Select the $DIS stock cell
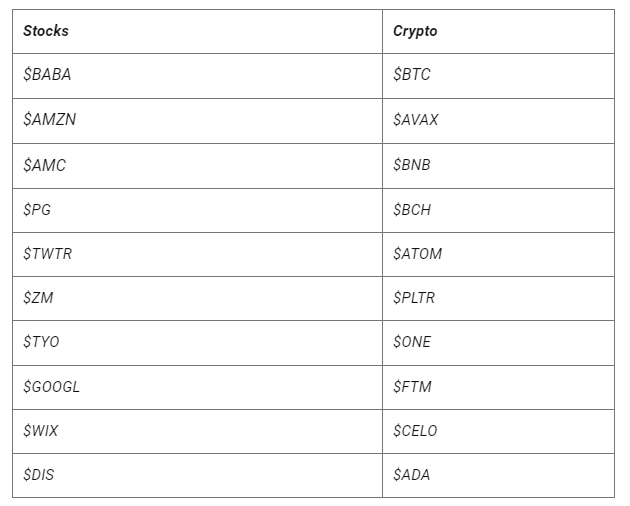Screen dimensions: 630x506 [x=197, y=476]
